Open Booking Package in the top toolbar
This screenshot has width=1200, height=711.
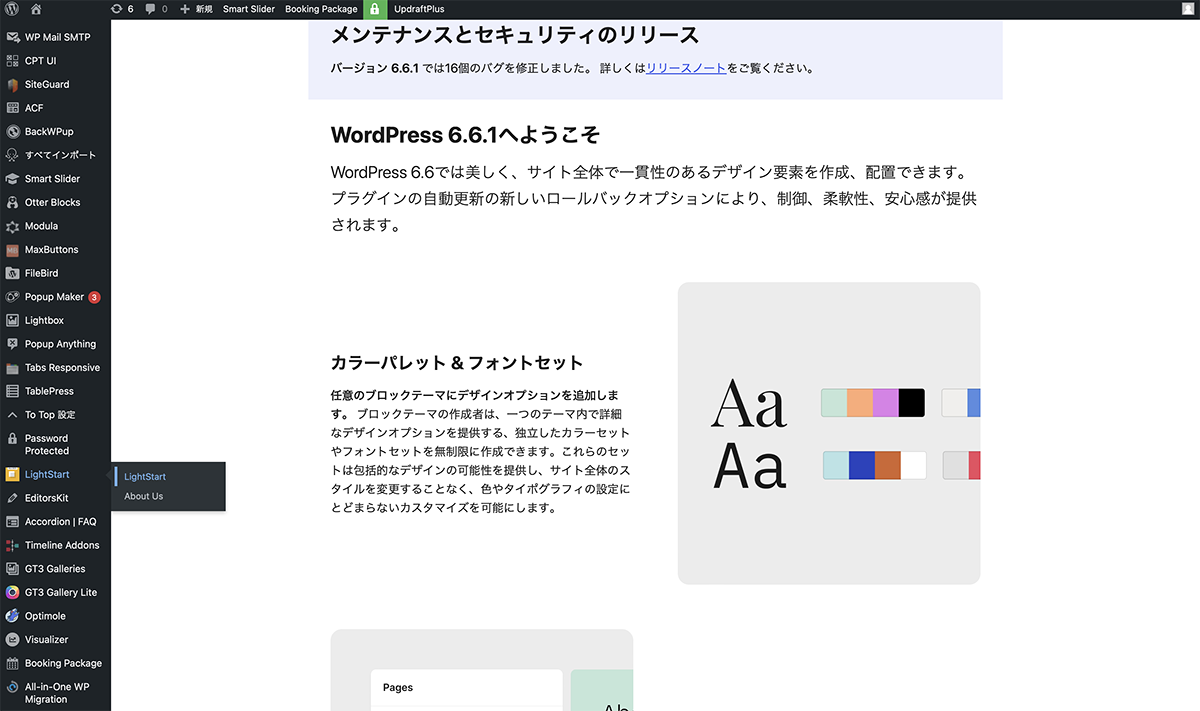coord(321,9)
